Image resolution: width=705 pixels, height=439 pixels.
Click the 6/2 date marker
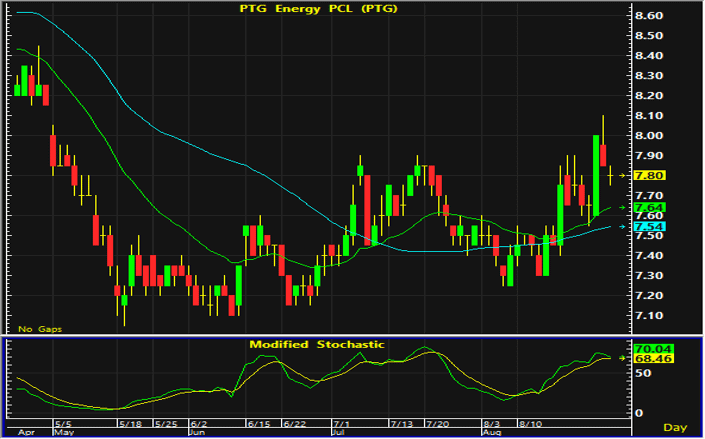click(x=199, y=424)
